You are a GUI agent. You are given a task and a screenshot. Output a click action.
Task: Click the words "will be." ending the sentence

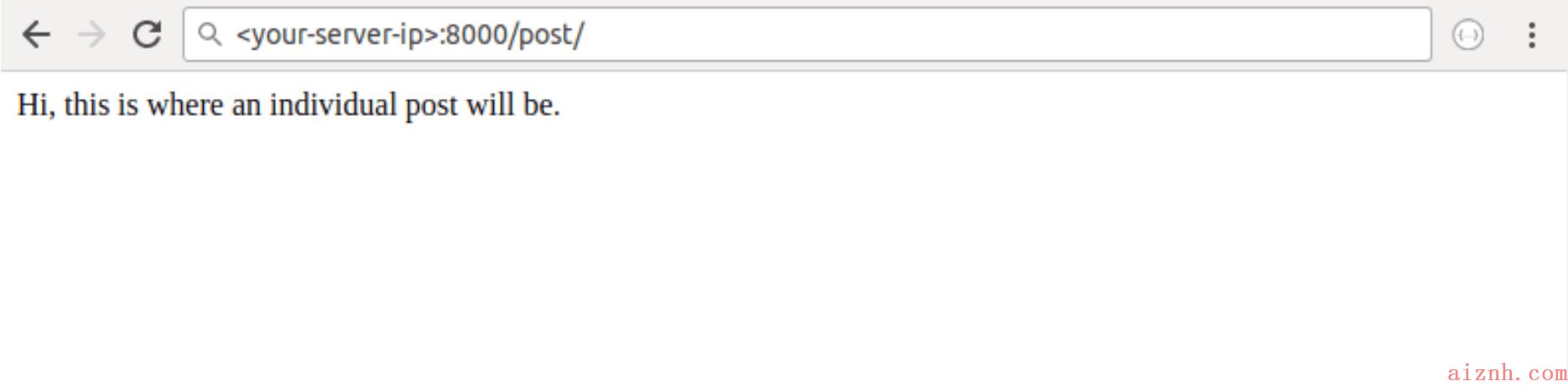(x=513, y=105)
